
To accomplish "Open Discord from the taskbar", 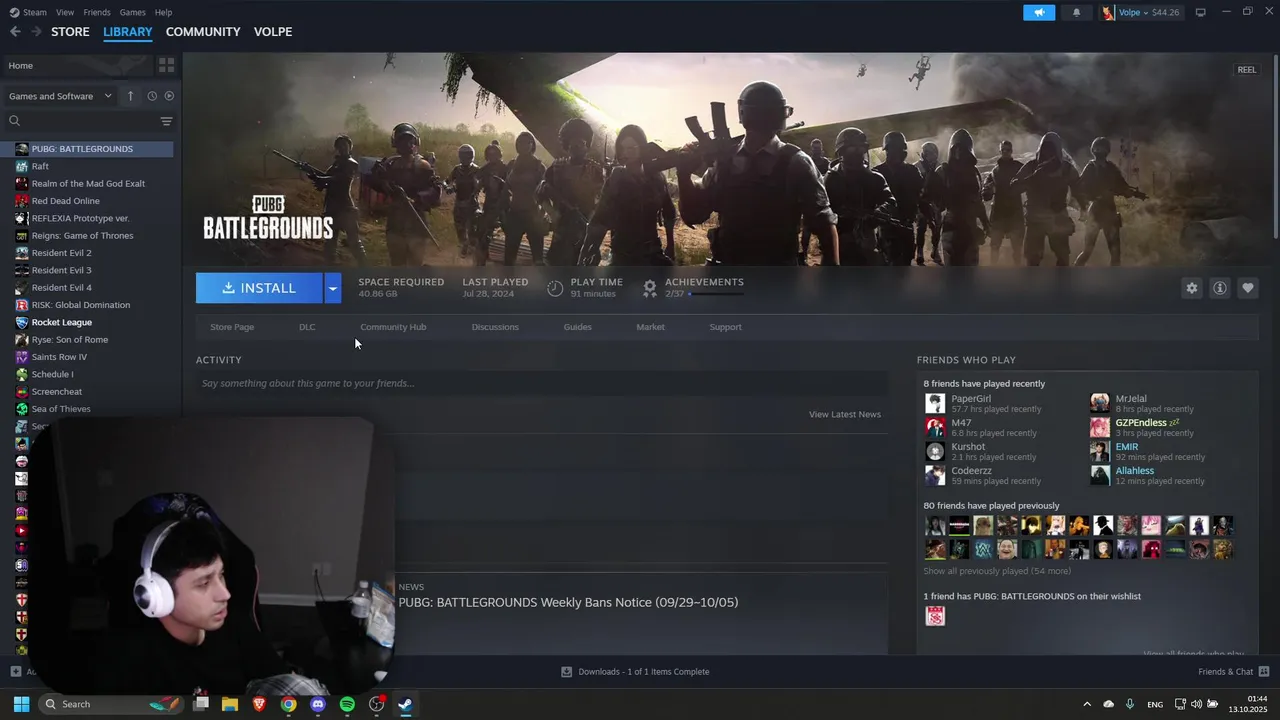I will tap(318, 704).
